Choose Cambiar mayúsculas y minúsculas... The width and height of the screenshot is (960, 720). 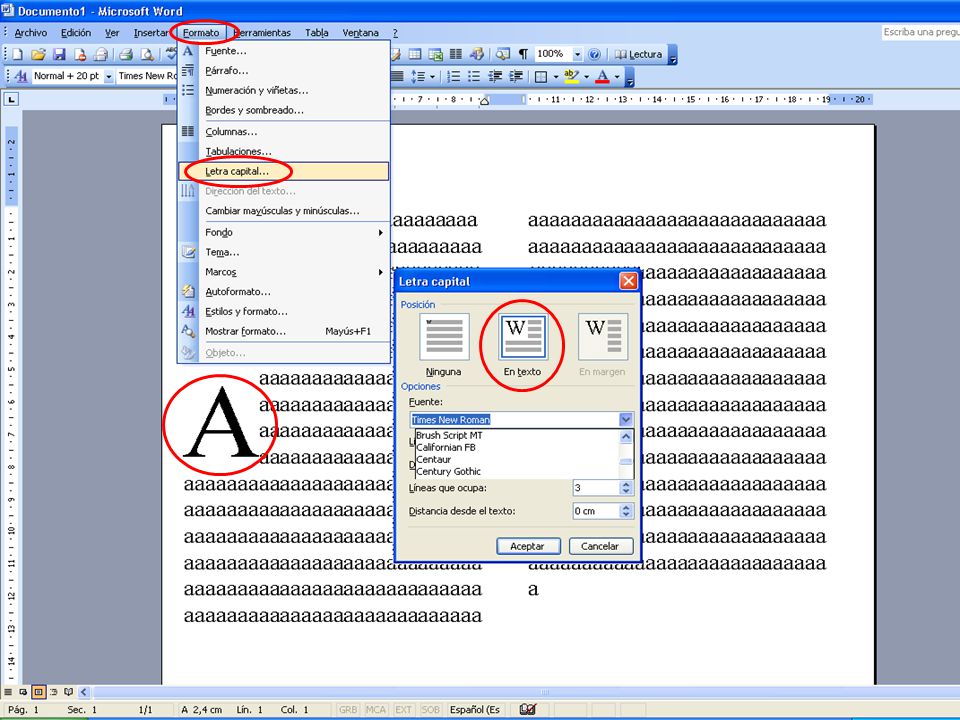(x=284, y=211)
